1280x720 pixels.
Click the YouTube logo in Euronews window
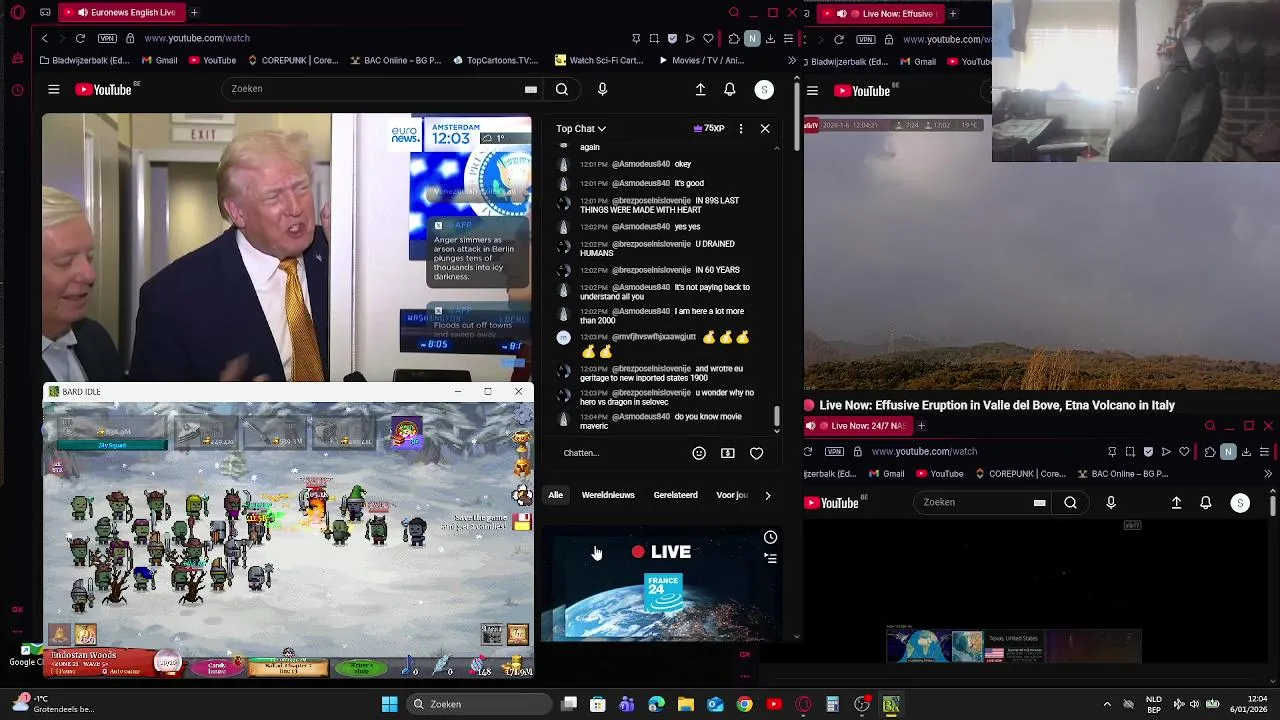(x=103, y=90)
